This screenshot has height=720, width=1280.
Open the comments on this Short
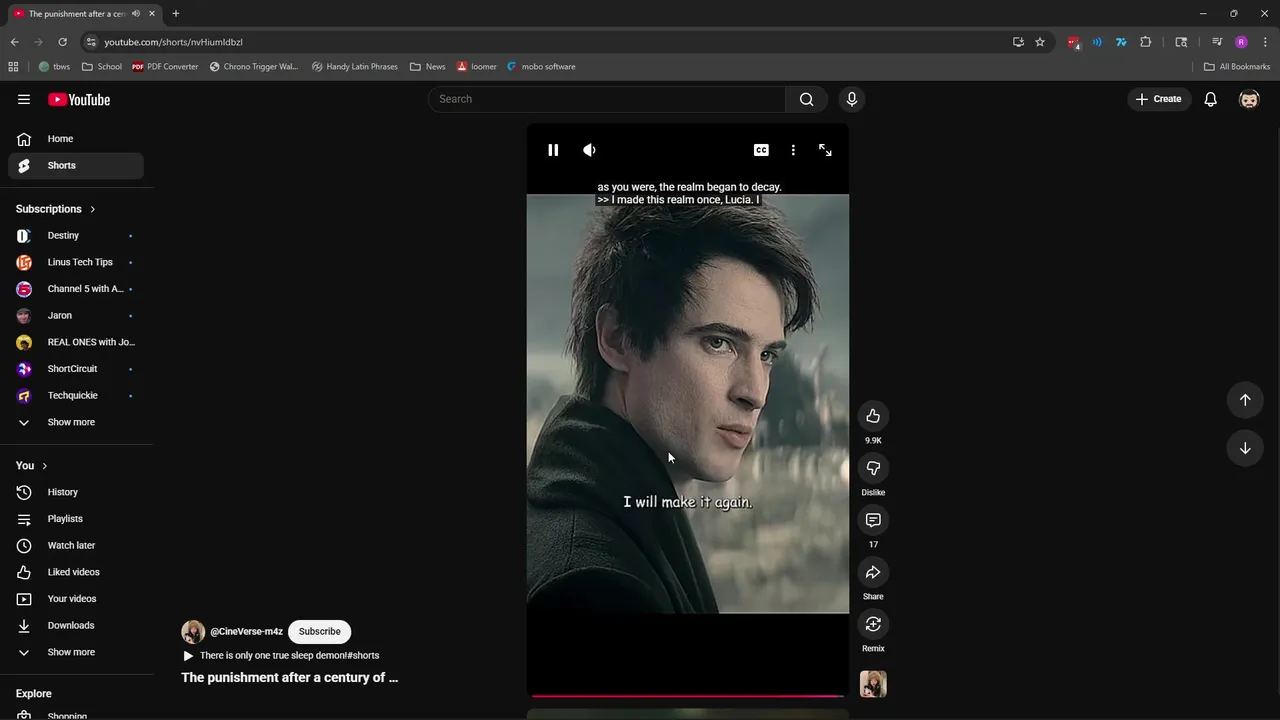(x=873, y=520)
